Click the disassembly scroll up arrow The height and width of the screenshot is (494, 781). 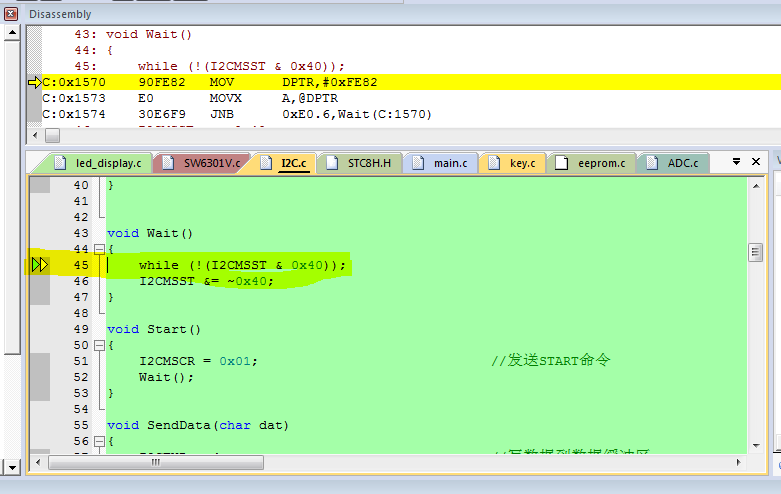pos(12,33)
